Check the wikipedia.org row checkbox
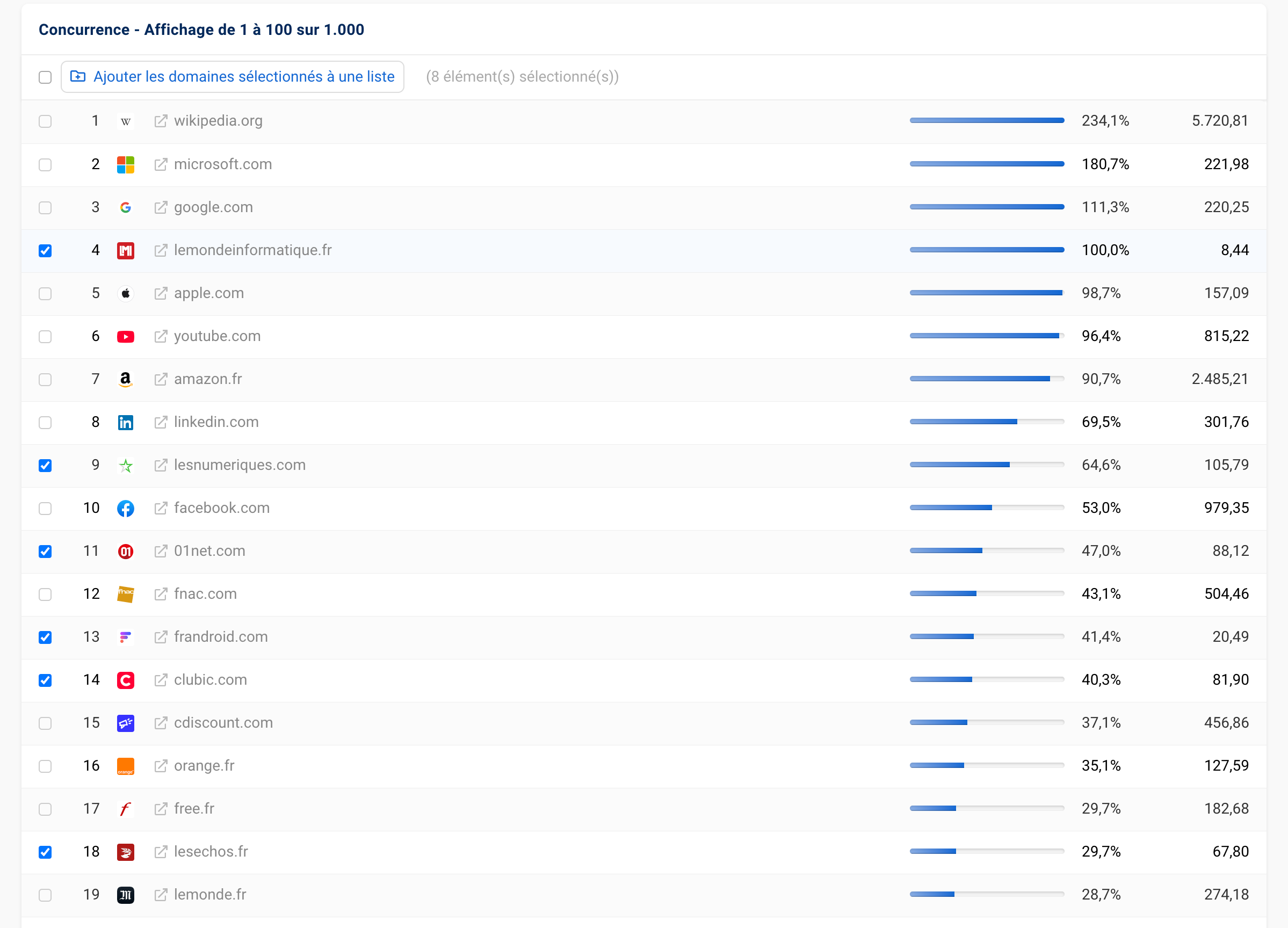 (x=46, y=121)
